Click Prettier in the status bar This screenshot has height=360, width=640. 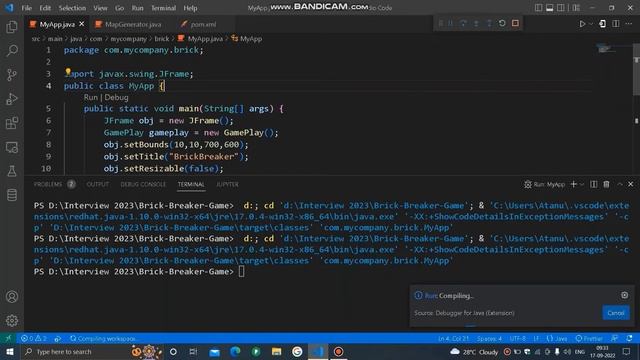point(589,338)
